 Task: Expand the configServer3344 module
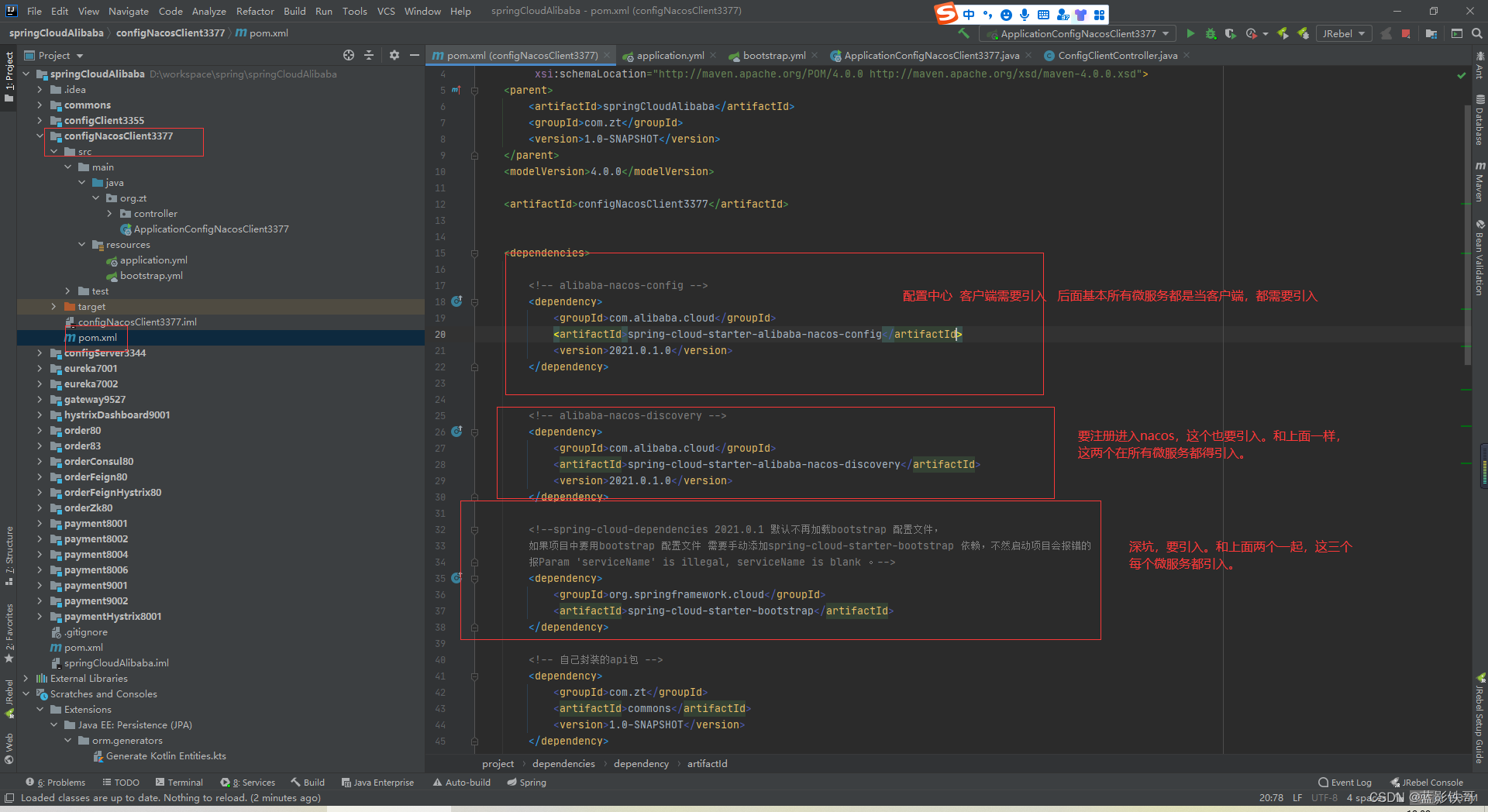coord(40,353)
